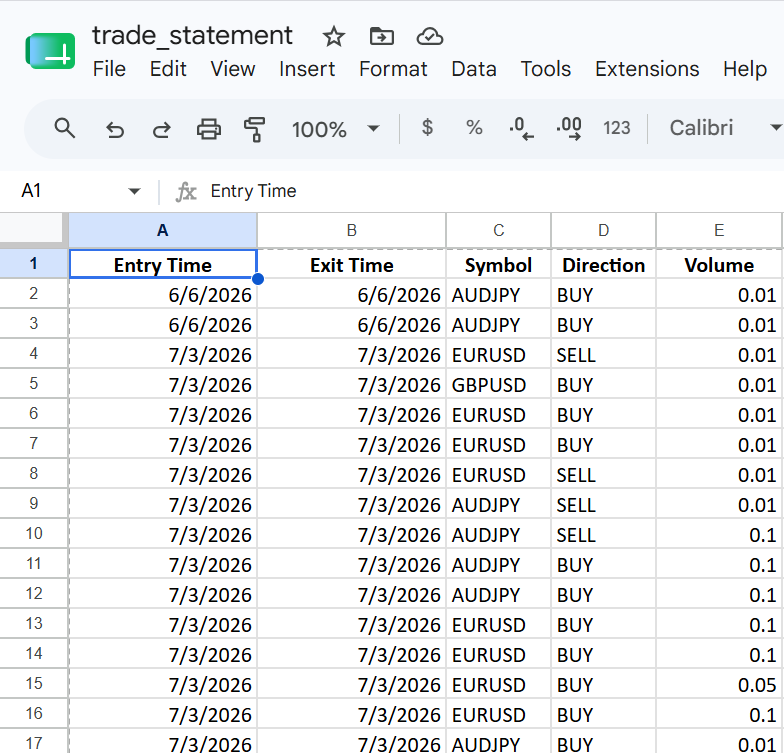Open more number formats 123
The height and width of the screenshot is (753, 784).
point(616,128)
